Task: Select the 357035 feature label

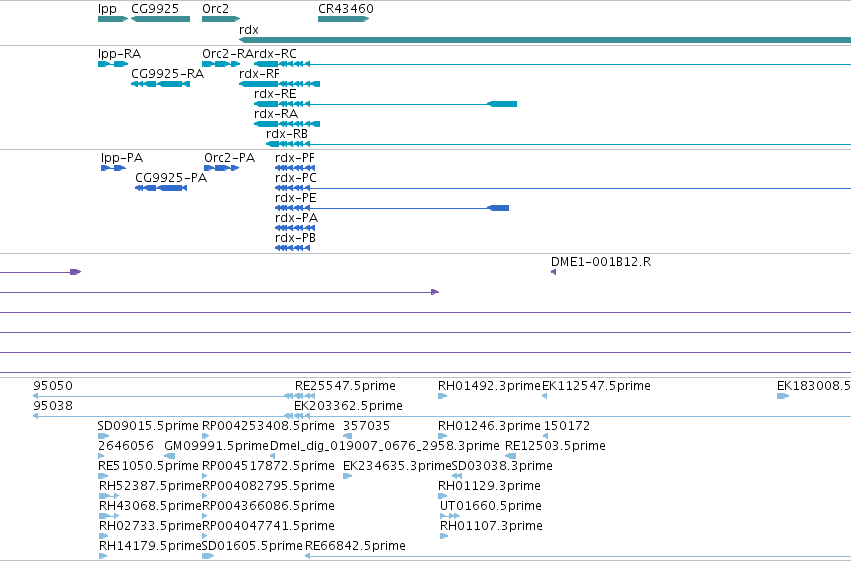Action: pos(366,426)
